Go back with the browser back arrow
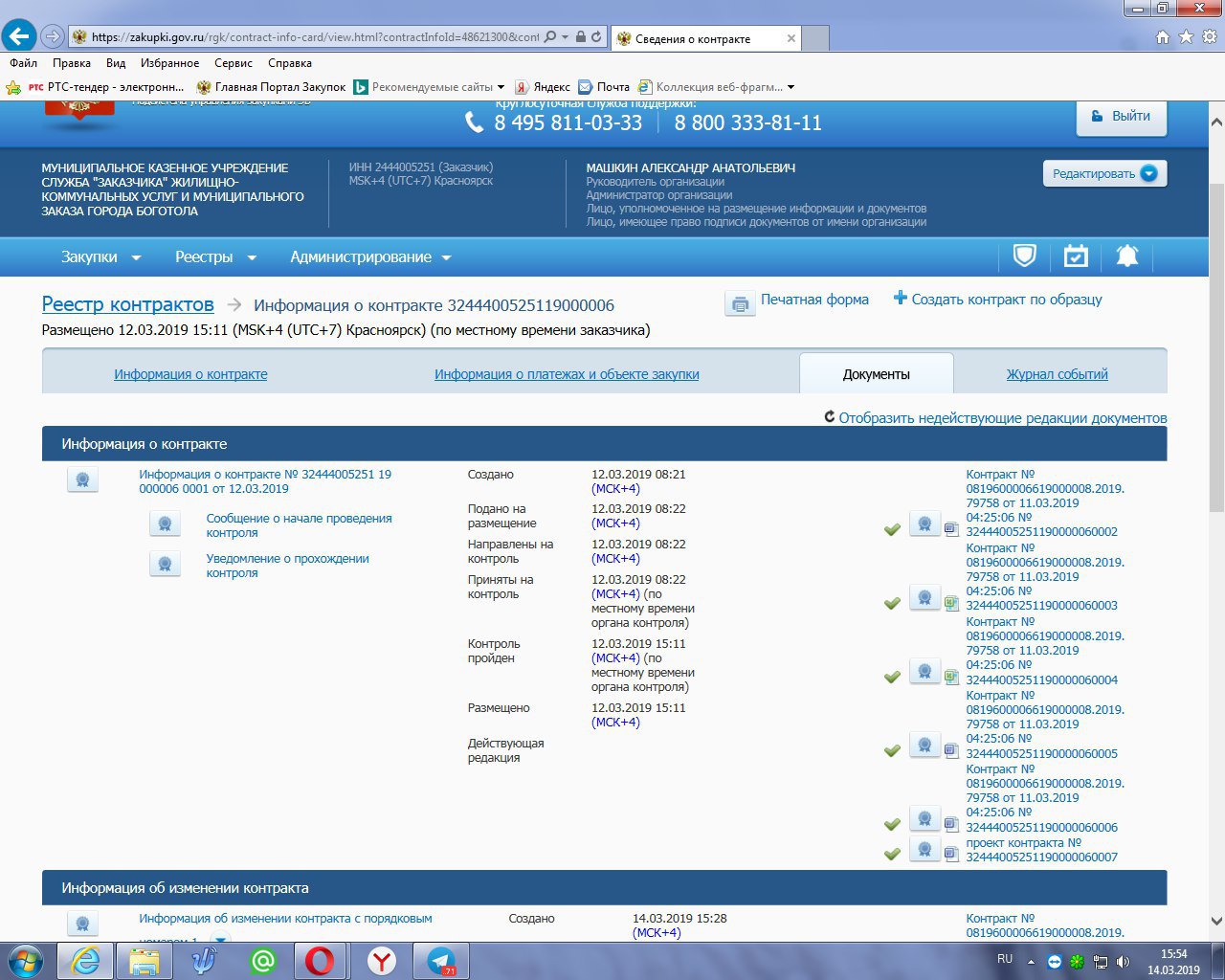1225x980 pixels. [19, 37]
